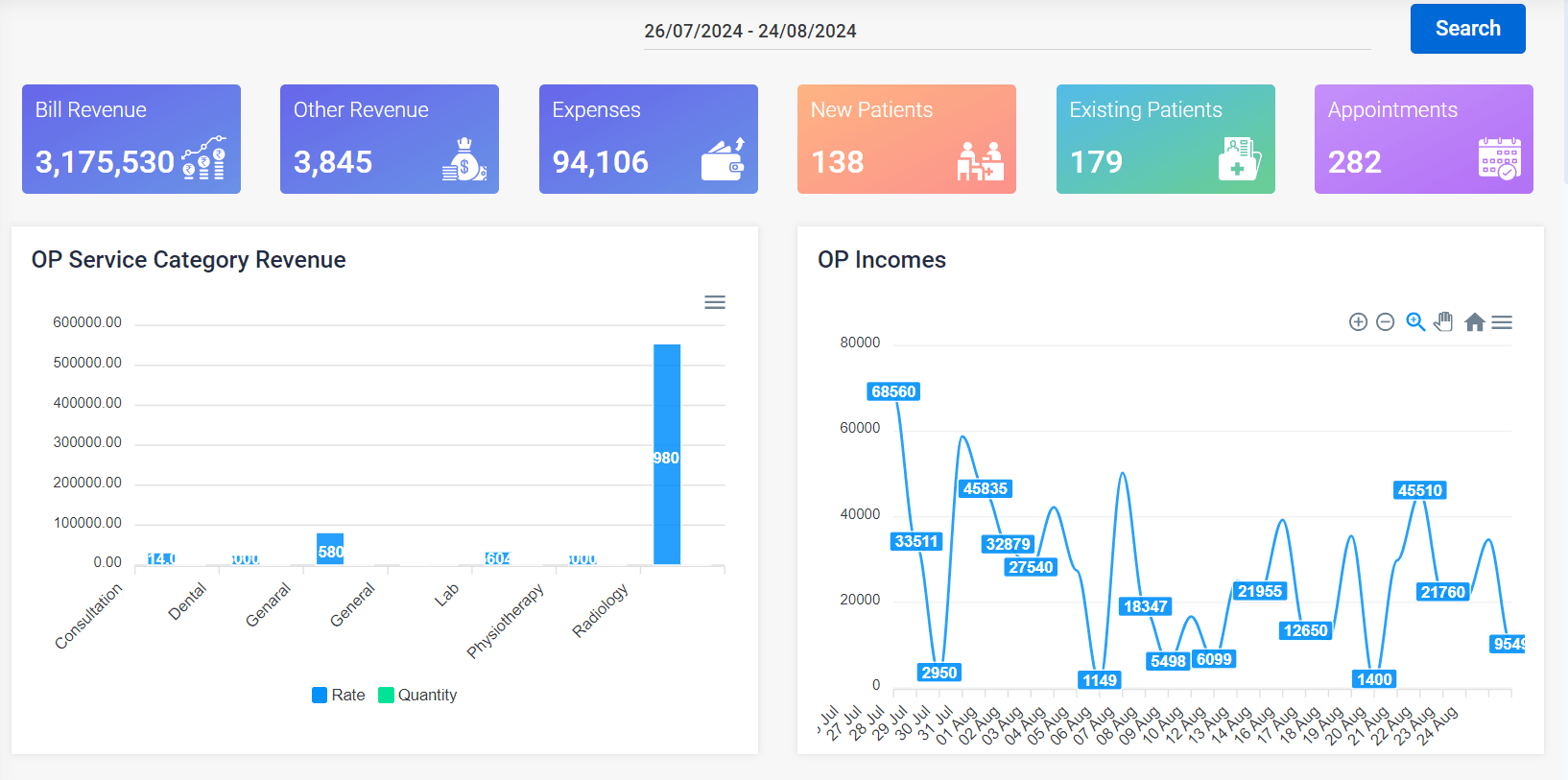Viewport: 1568px width, 780px height.
Task: Click the Search button
Action: coord(1467,29)
